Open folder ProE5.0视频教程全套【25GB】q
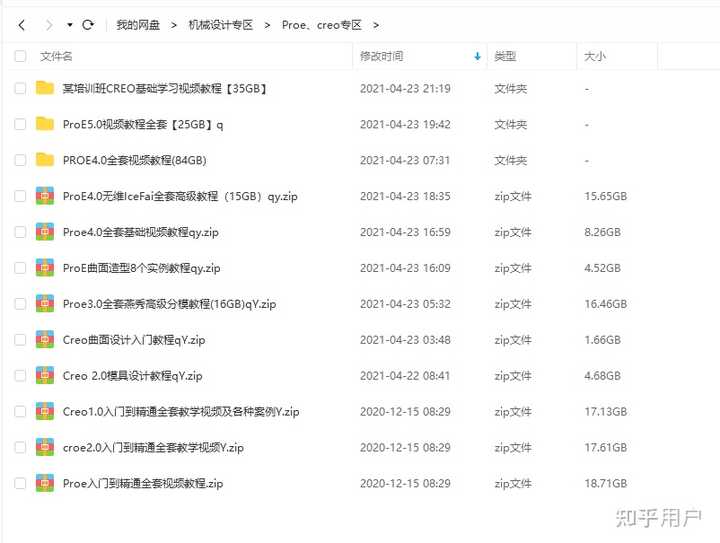 click(143, 124)
